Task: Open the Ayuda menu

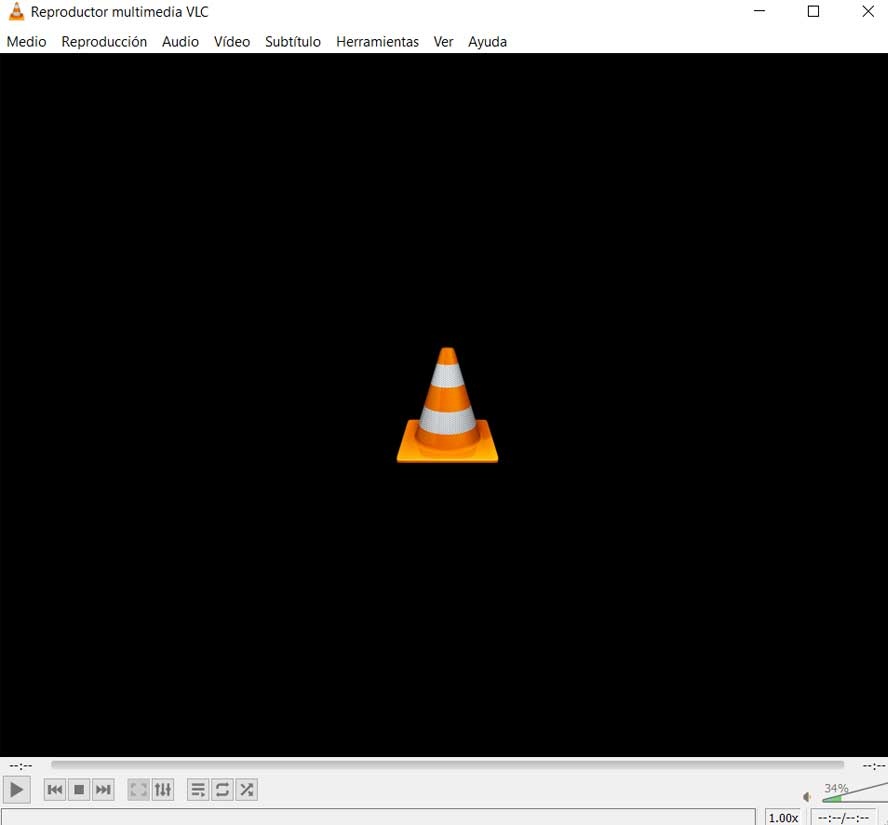Action: tap(487, 42)
